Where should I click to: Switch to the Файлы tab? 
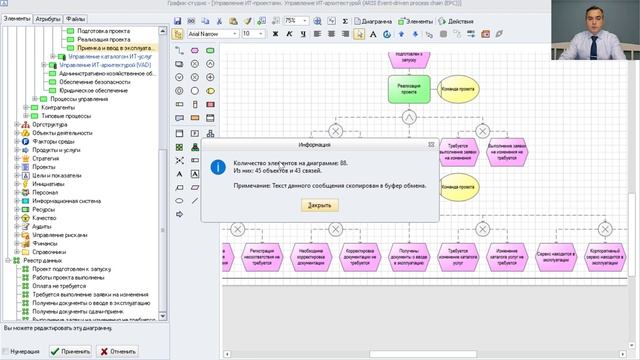pos(76,19)
